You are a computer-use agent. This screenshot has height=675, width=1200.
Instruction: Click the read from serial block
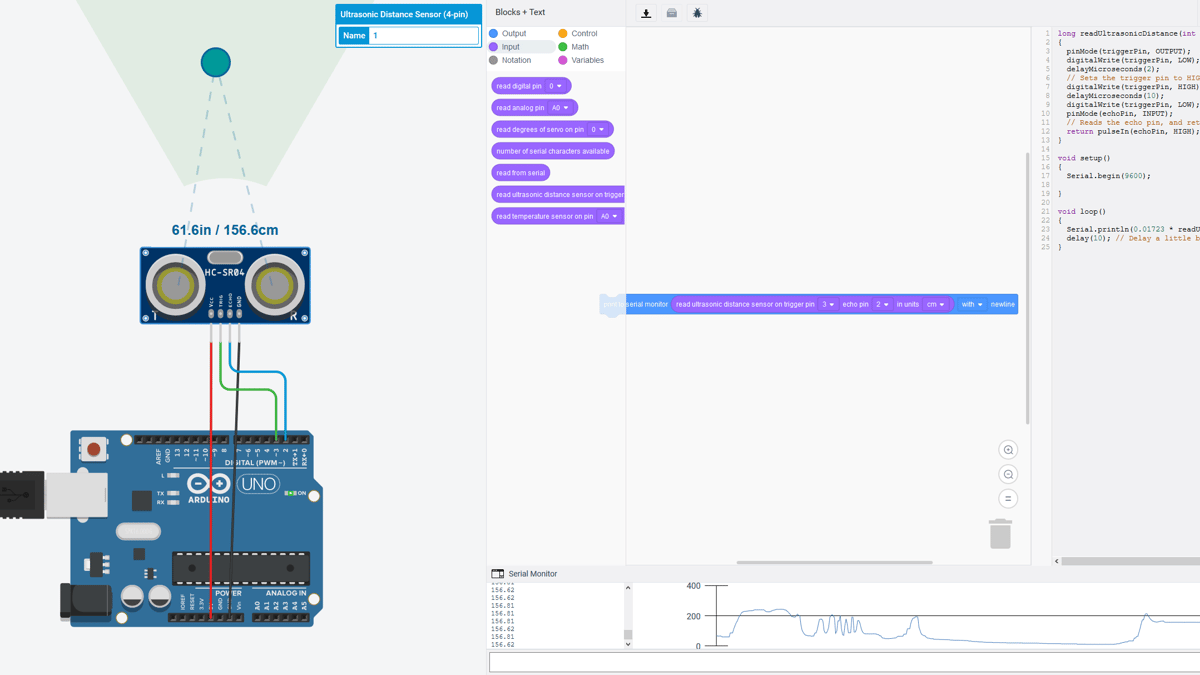[x=521, y=172]
